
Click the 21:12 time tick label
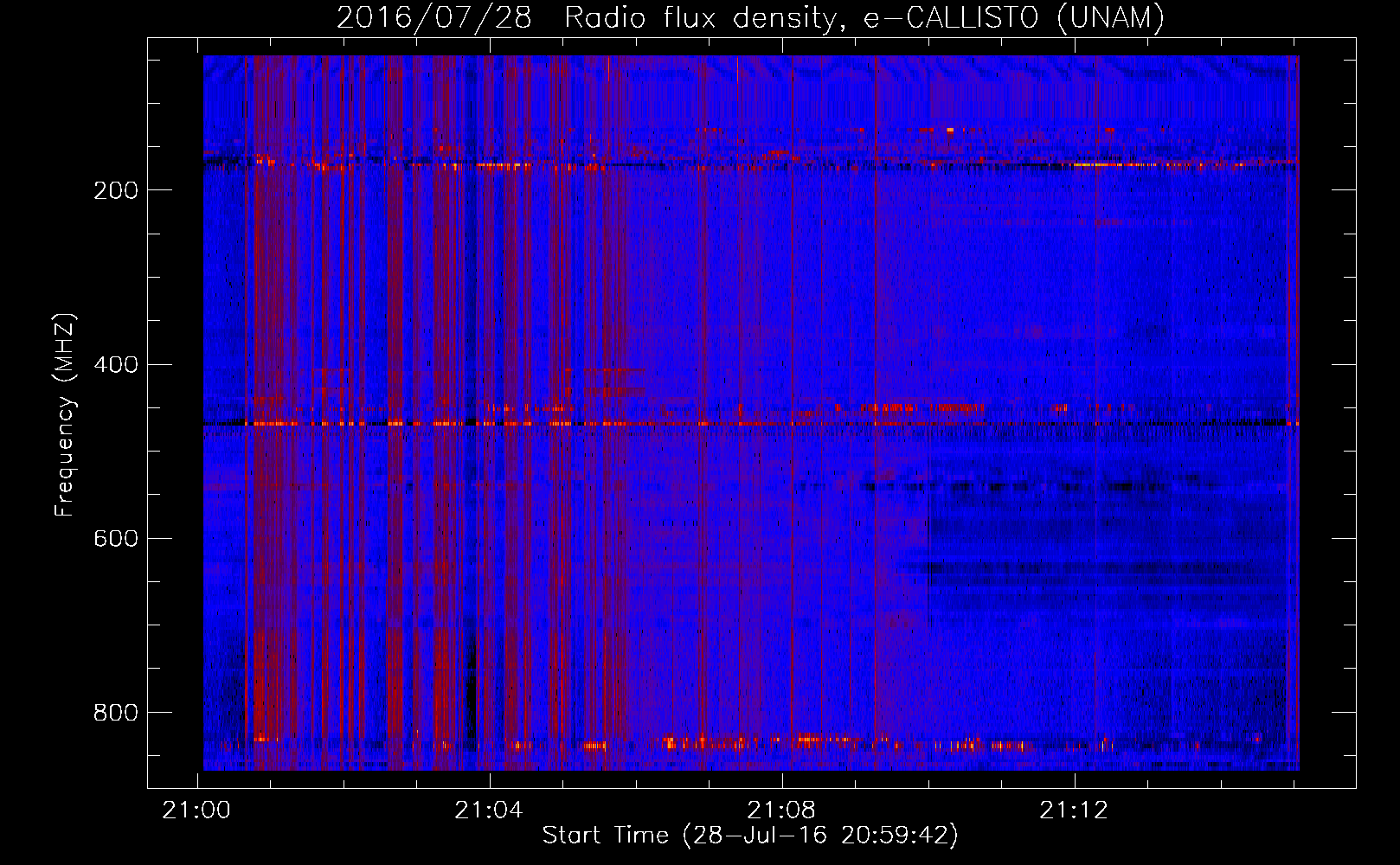1074,811
